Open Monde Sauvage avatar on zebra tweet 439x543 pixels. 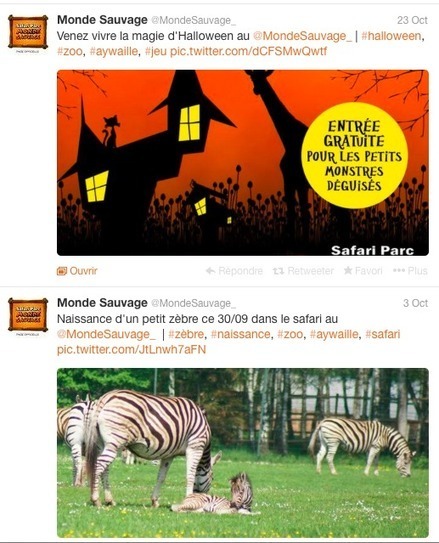(x=28, y=315)
